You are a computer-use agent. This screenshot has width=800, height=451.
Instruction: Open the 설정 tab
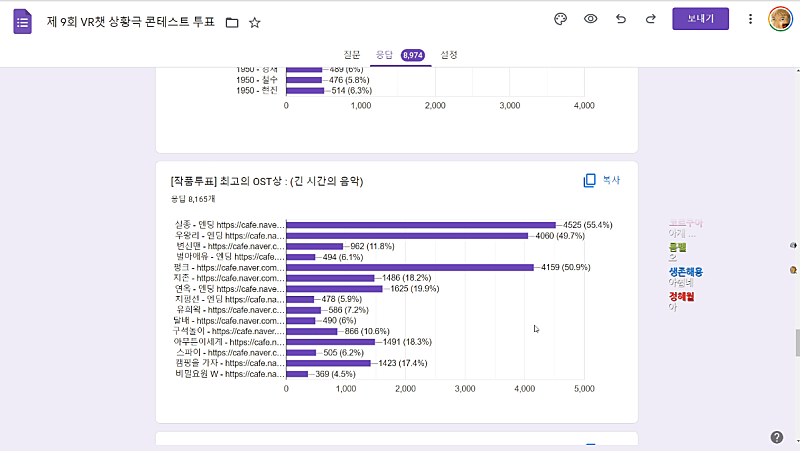click(x=449, y=55)
